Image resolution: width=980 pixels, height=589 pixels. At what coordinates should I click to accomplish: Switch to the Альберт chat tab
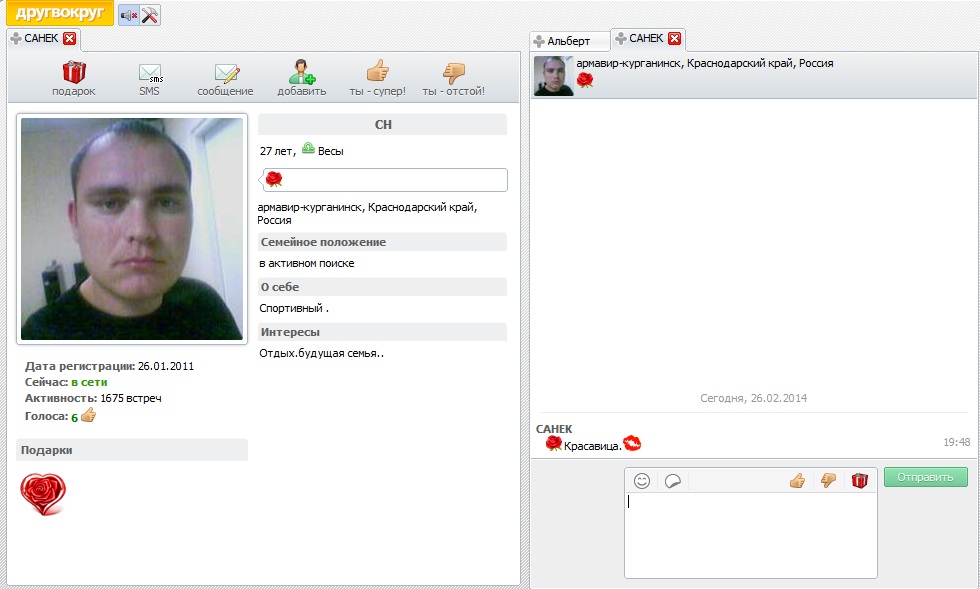point(569,41)
